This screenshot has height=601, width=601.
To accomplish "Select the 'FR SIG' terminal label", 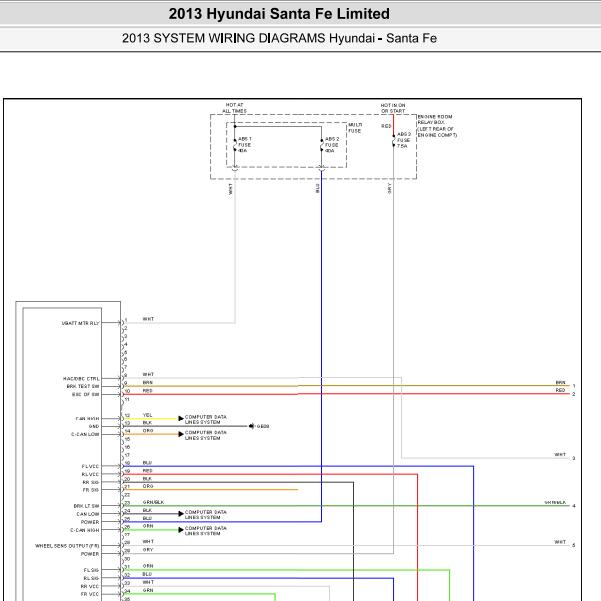I will pyautogui.click(x=90, y=490).
